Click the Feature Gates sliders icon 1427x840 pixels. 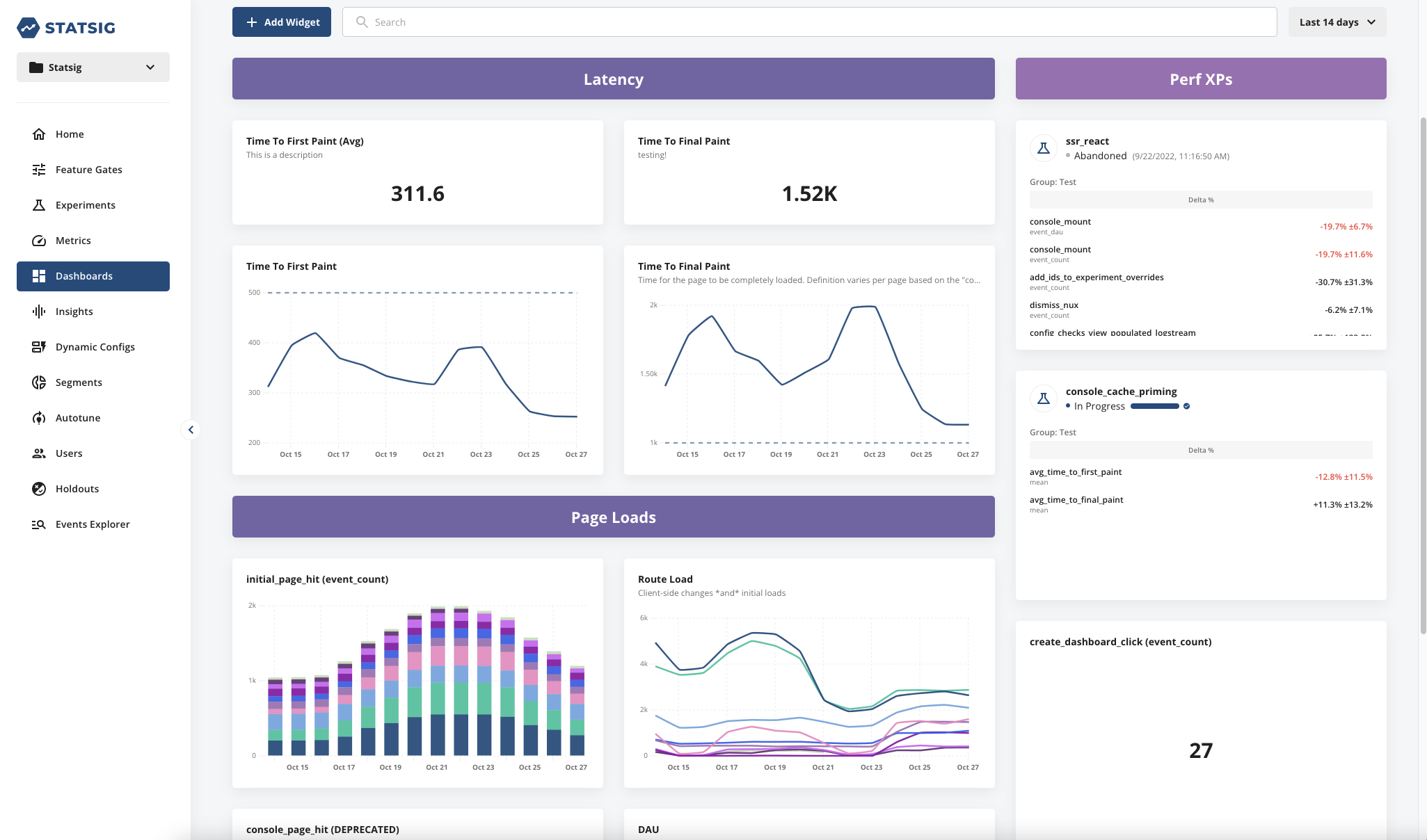coord(39,170)
